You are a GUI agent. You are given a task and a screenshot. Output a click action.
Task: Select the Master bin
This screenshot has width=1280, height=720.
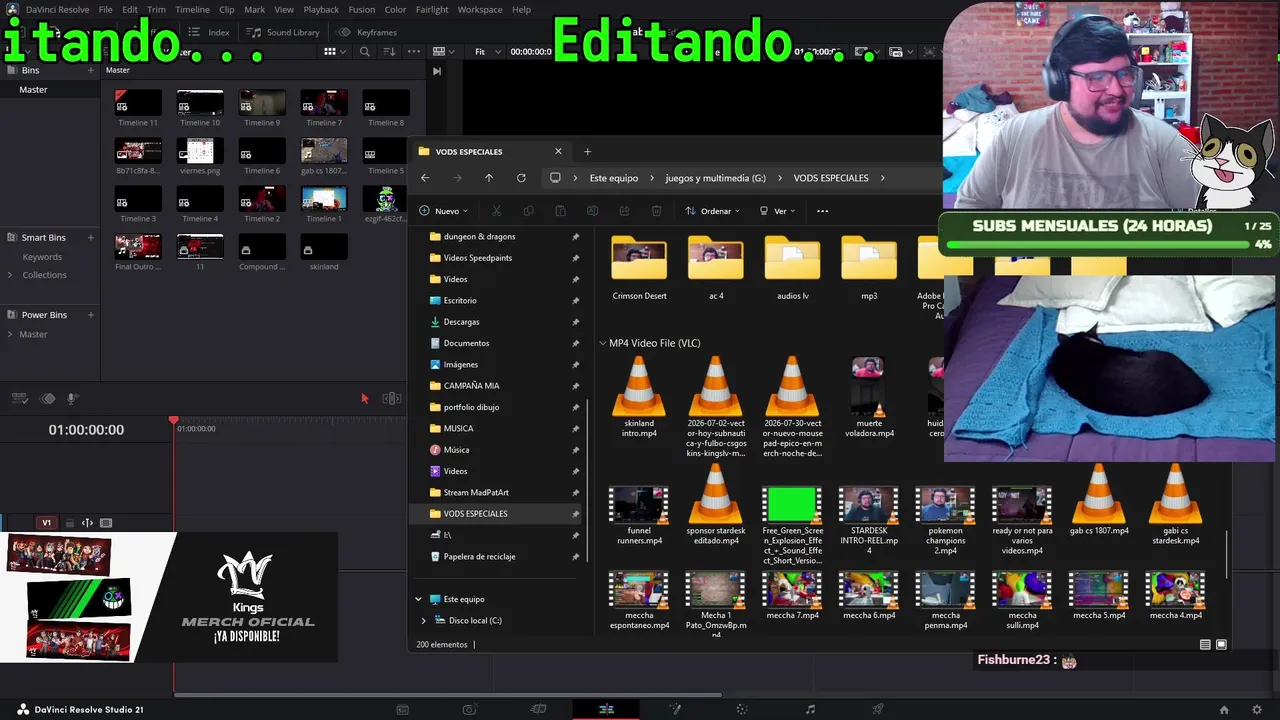coord(33,90)
